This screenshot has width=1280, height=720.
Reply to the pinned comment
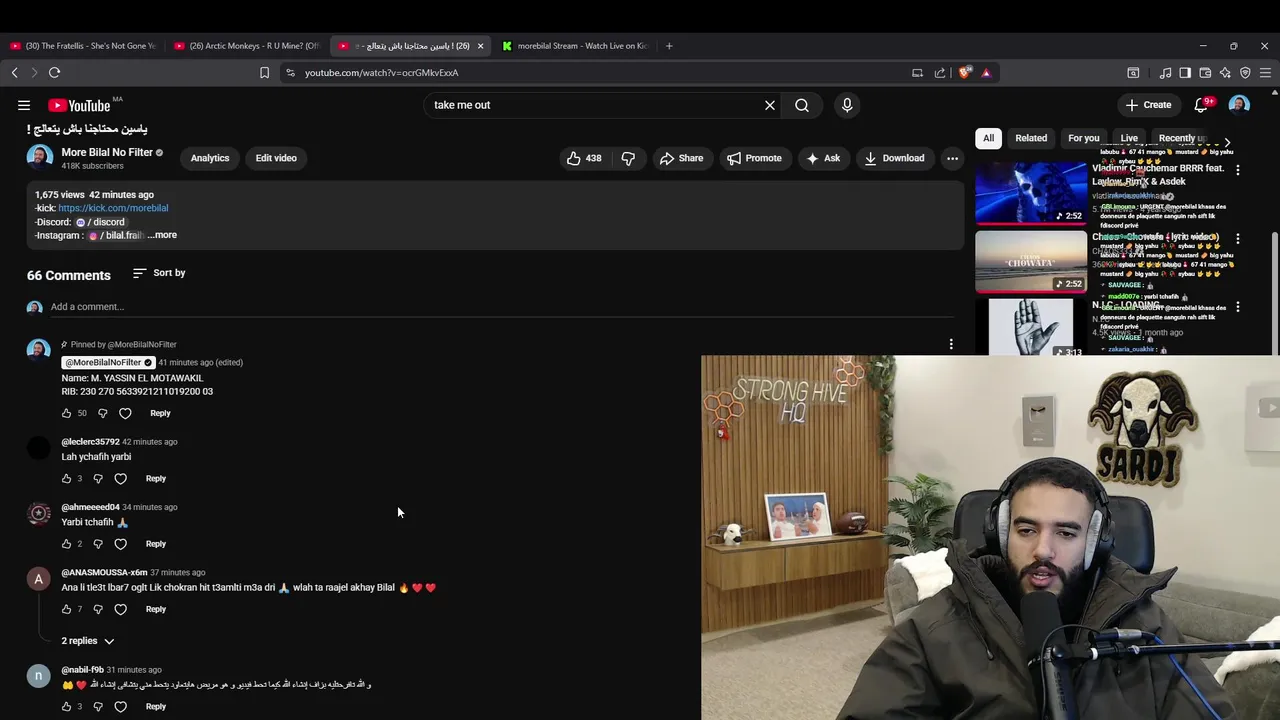160,413
